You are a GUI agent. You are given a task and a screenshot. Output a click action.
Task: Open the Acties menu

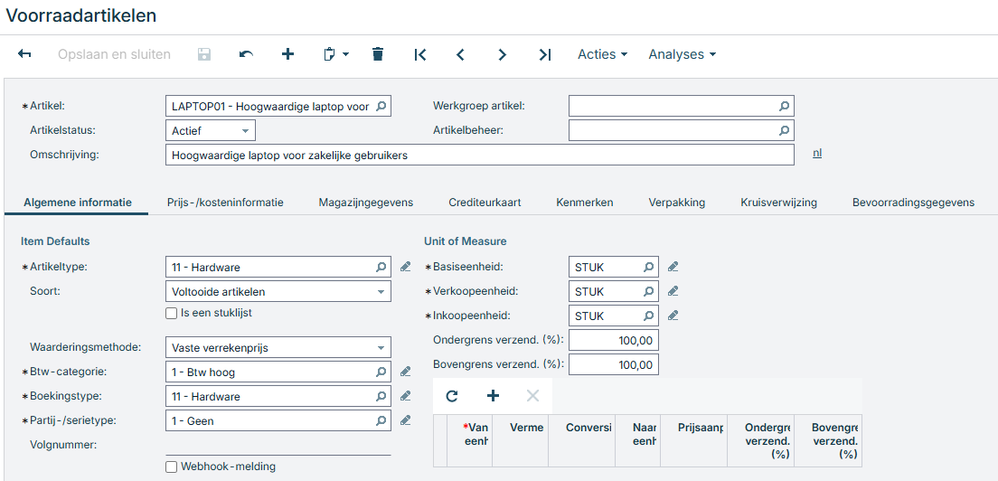pyautogui.click(x=602, y=54)
